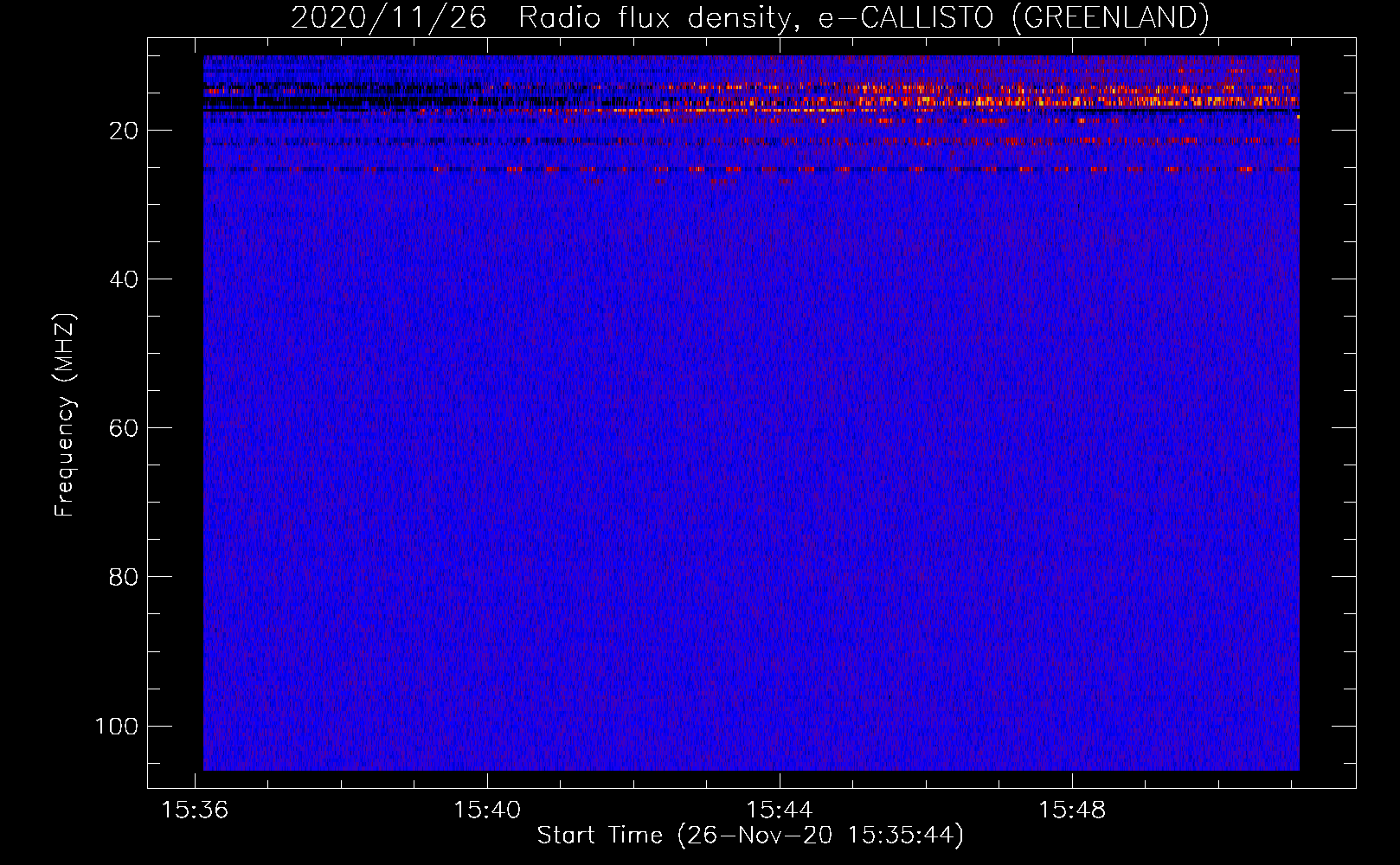Click the spectrogram at 100 MHz above 15:40
The width and height of the screenshot is (1400, 865).
click(487, 726)
